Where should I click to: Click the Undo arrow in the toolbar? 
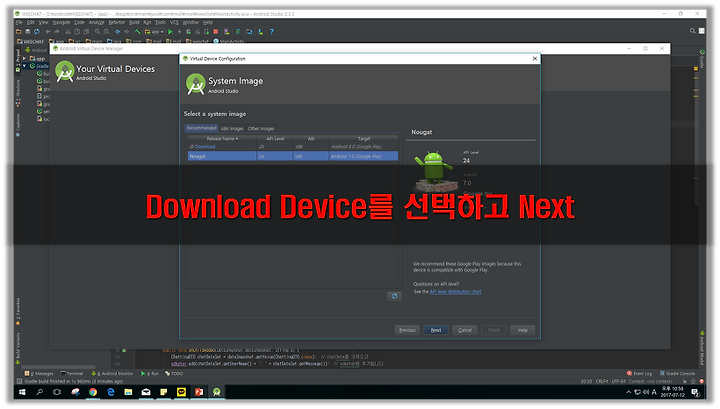coord(48,32)
